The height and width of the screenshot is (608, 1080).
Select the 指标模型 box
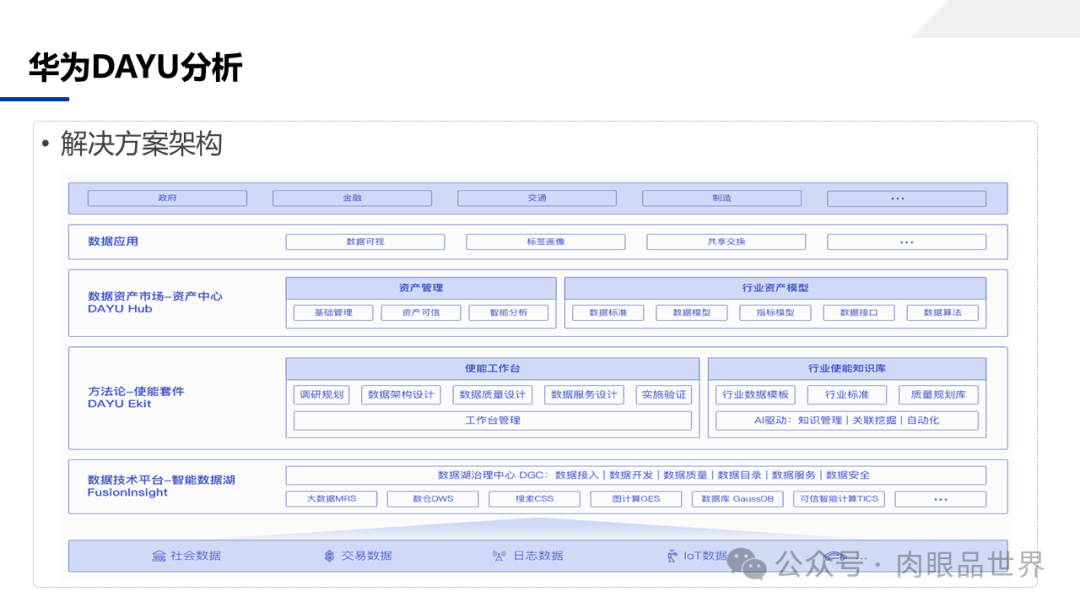coord(775,313)
